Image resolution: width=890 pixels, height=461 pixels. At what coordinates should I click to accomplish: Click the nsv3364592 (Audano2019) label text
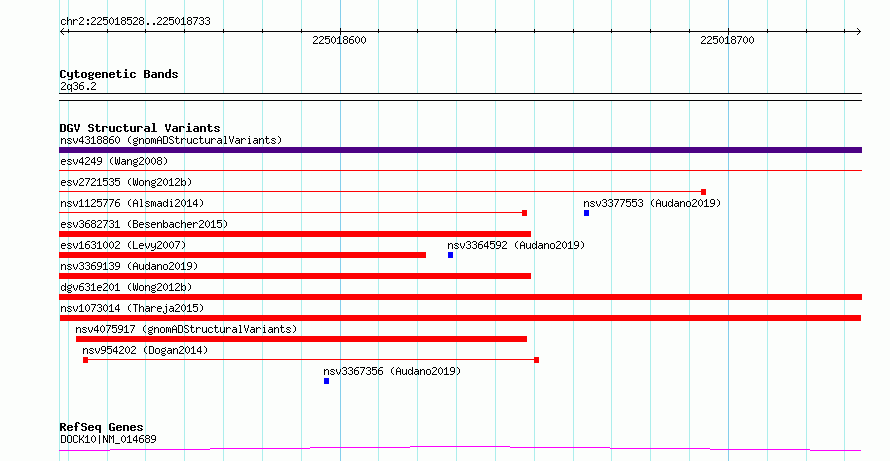pyautogui.click(x=516, y=245)
